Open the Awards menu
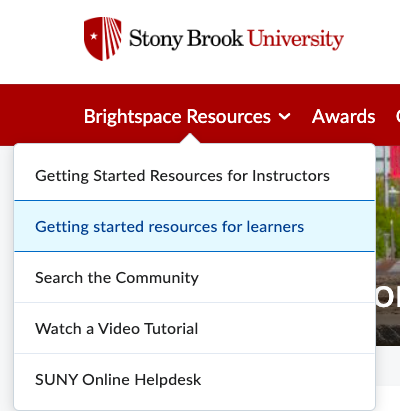400x411 pixels. [x=343, y=116]
